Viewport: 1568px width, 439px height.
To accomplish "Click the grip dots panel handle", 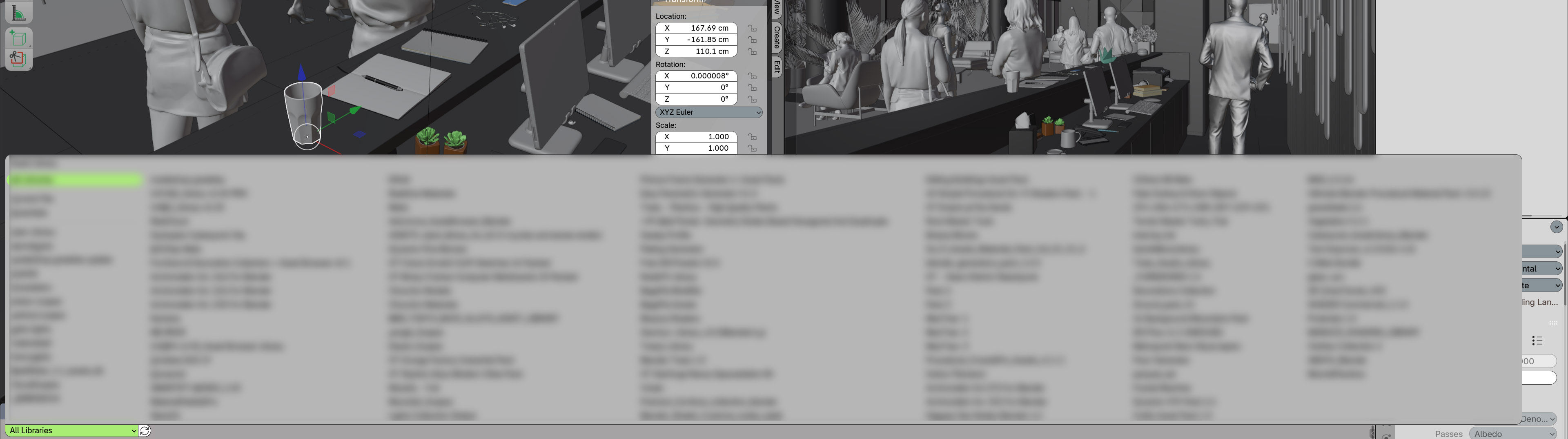I will (x=1553, y=323).
